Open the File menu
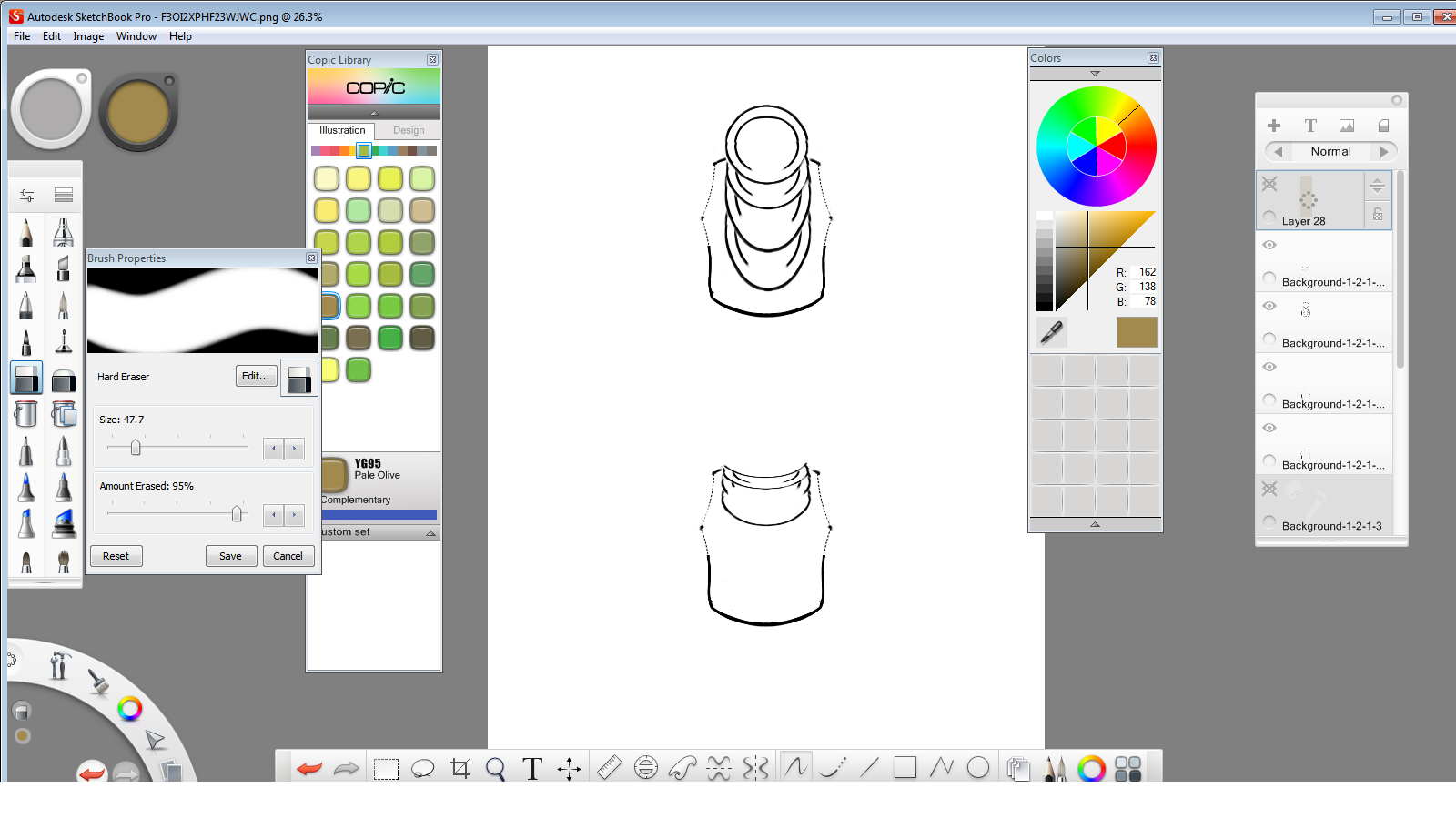Image resolution: width=1456 pixels, height=819 pixels. click(22, 36)
